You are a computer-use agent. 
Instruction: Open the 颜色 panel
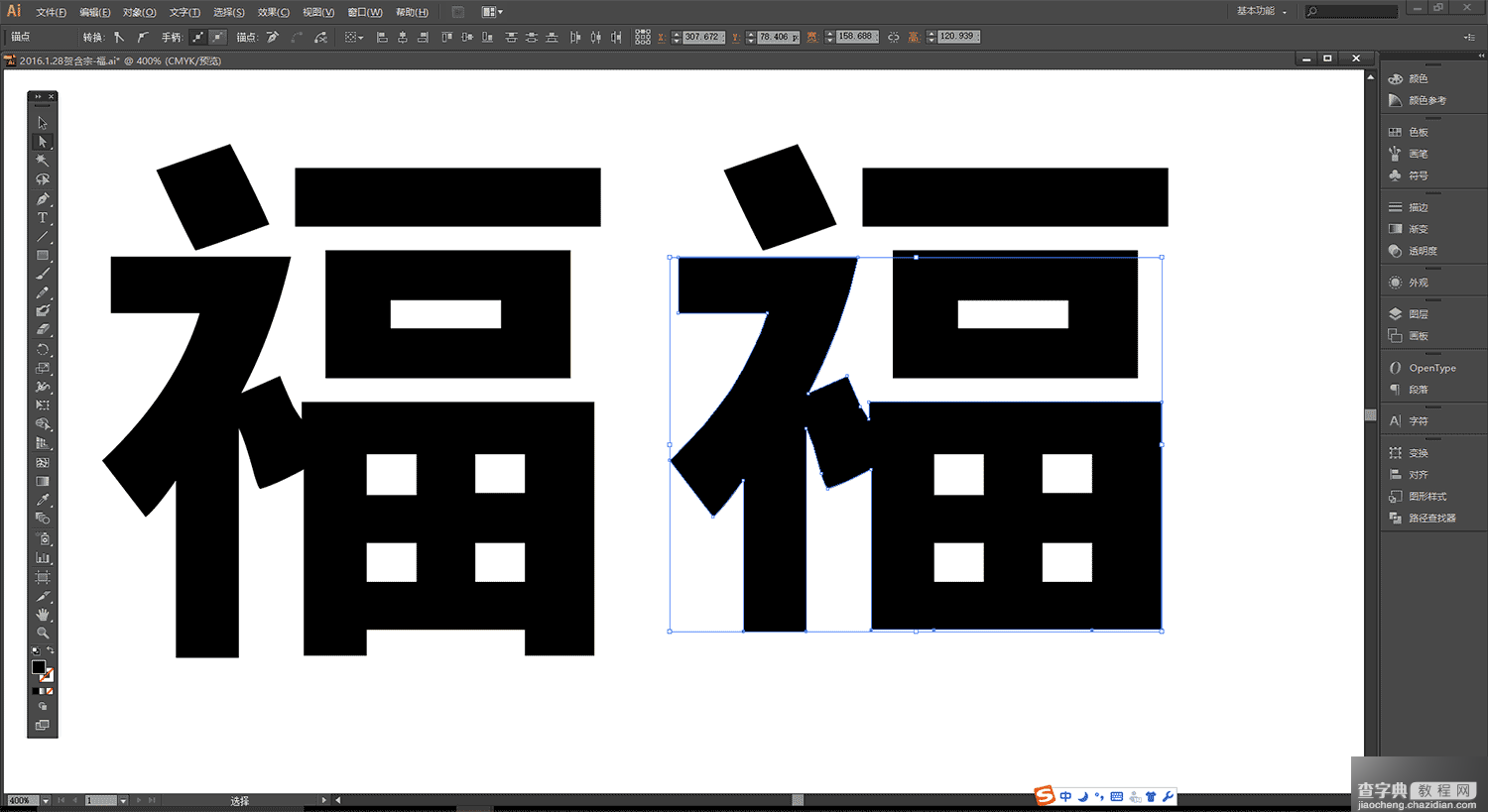click(1418, 78)
